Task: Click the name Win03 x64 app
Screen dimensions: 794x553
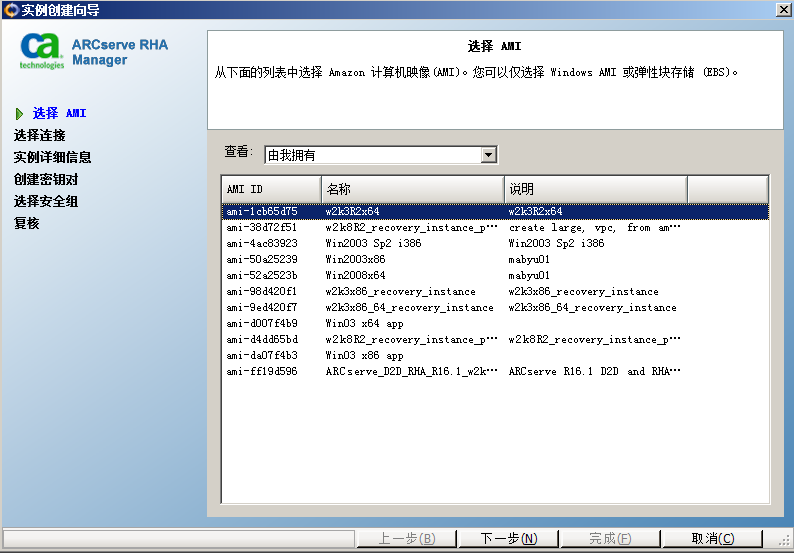Action: coord(364,324)
